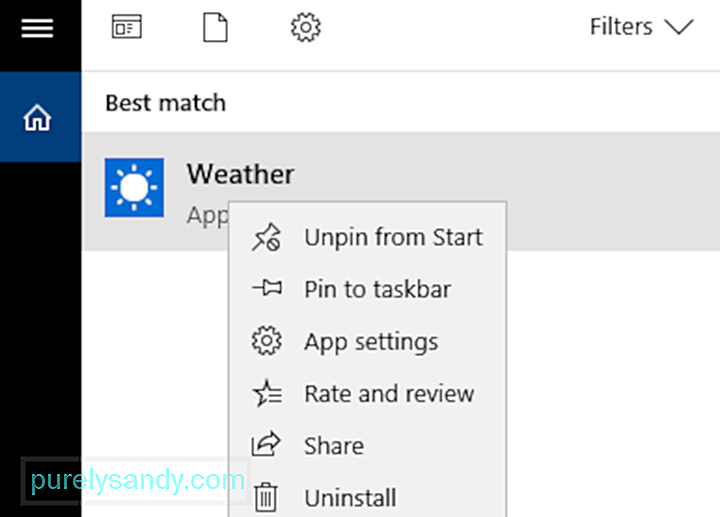Open the Weather best match result
This screenshot has width=720, height=517.
coord(402,191)
